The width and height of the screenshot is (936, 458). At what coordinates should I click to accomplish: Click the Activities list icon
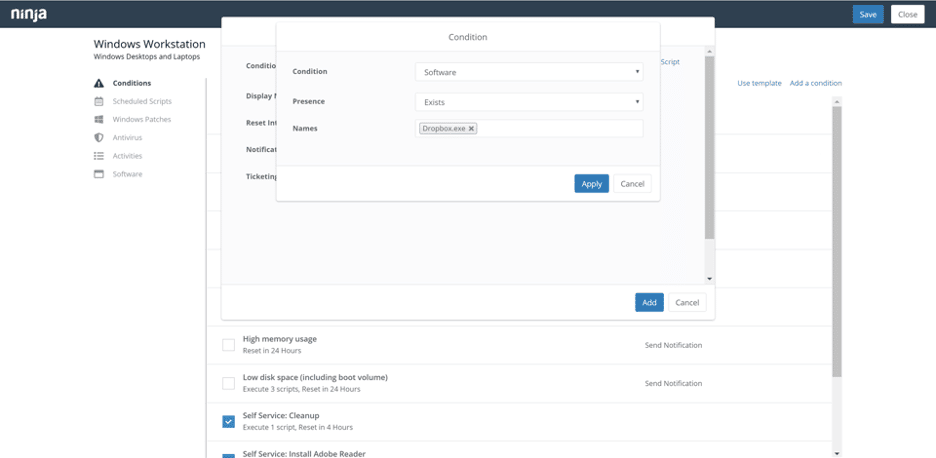pos(99,156)
